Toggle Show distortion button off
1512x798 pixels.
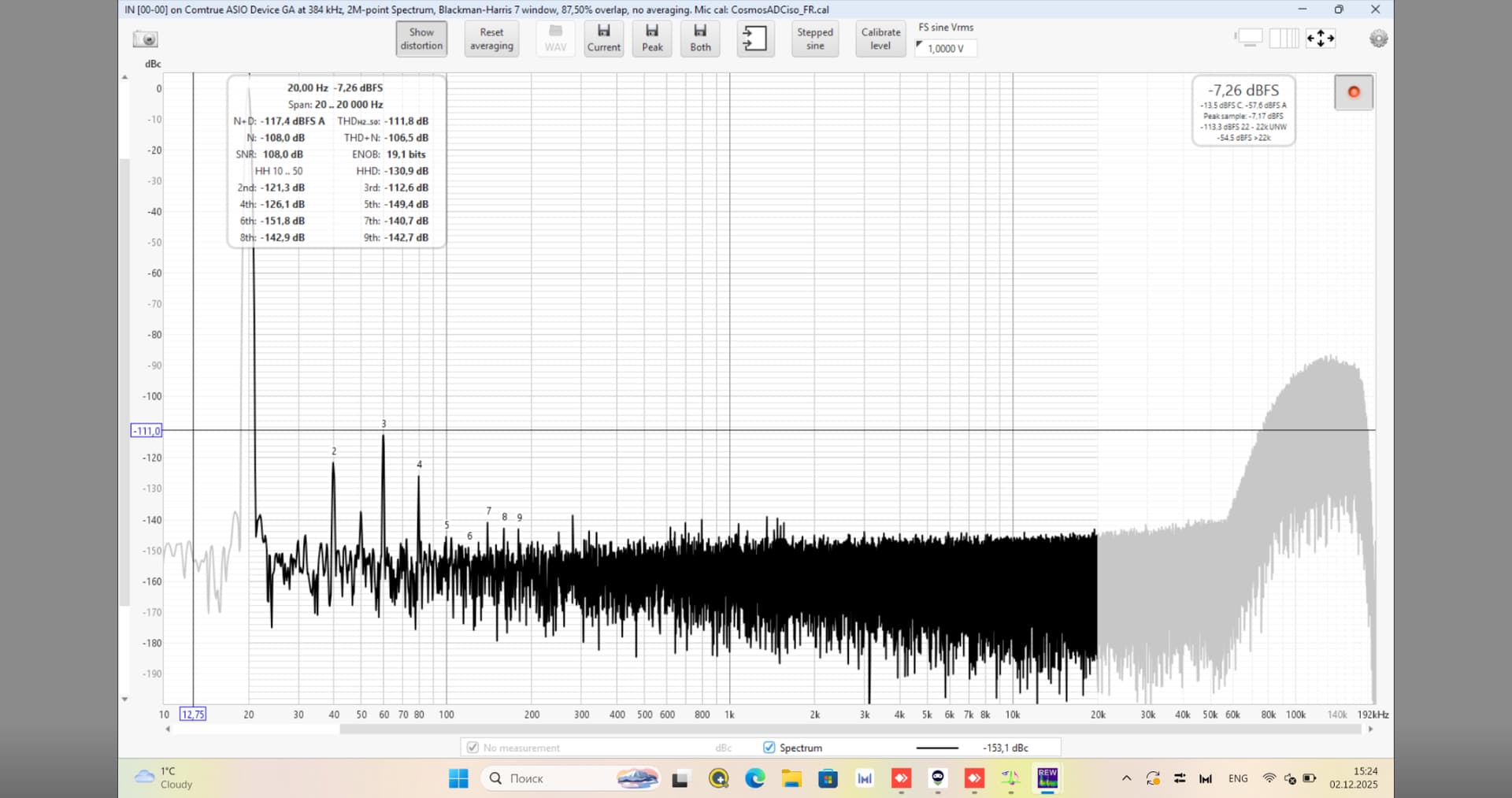point(421,39)
